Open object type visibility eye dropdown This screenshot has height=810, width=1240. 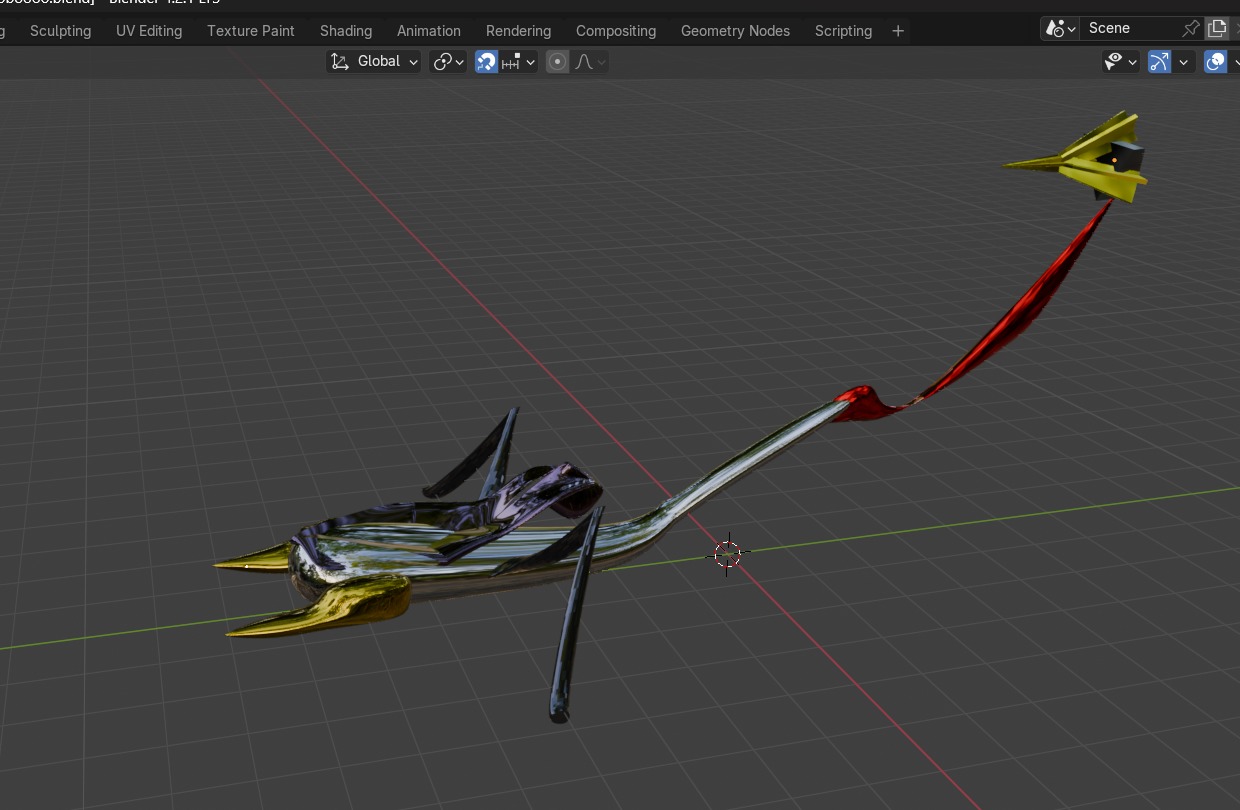coord(1120,62)
